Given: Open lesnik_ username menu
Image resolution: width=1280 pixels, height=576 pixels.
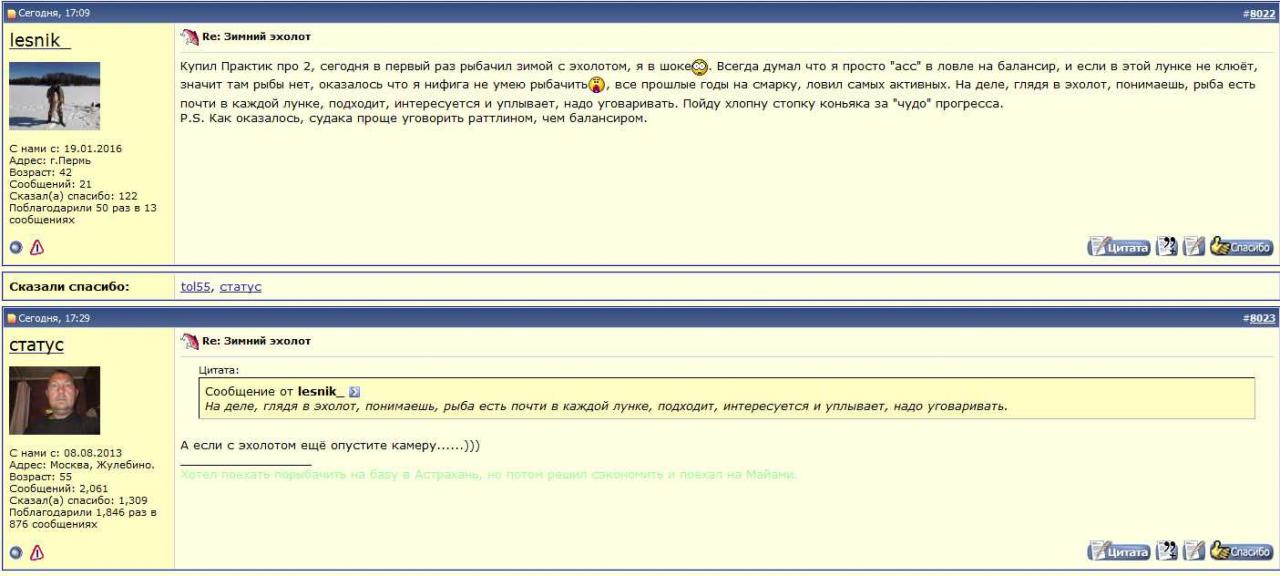Looking at the screenshot, I should [40, 41].
